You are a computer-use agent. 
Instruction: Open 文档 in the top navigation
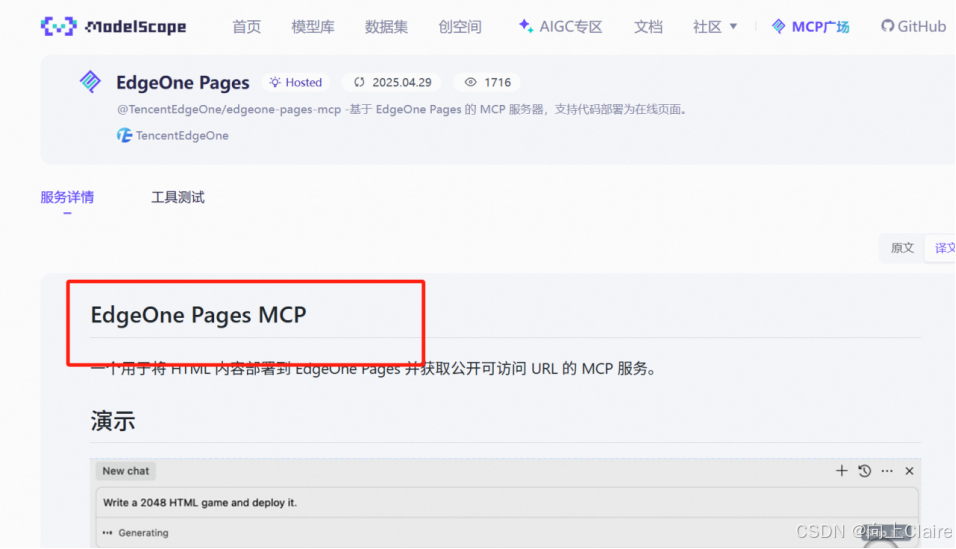click(648, 27)
